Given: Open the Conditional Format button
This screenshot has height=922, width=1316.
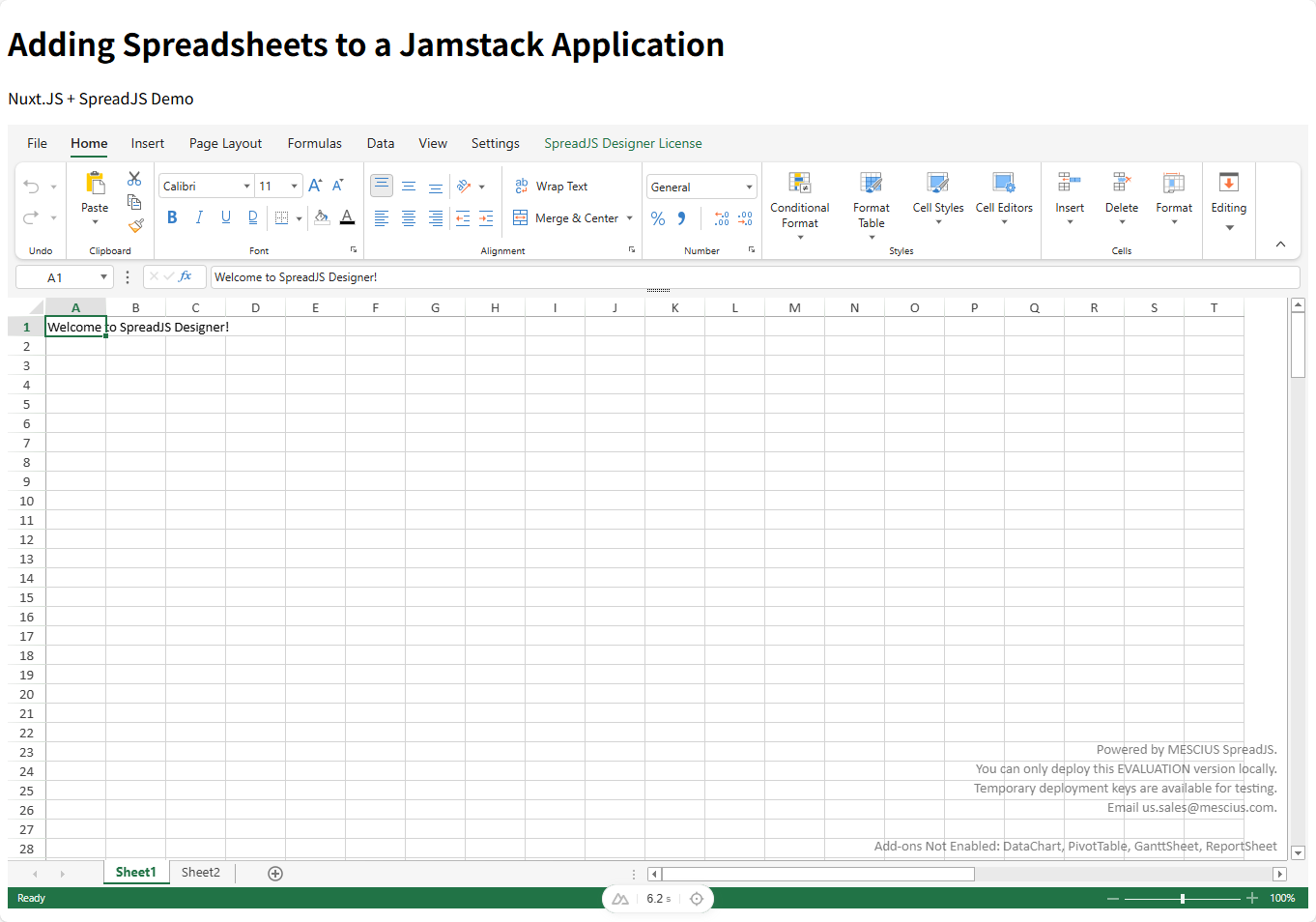Looking at the screenshot, I should coord(799,207).
